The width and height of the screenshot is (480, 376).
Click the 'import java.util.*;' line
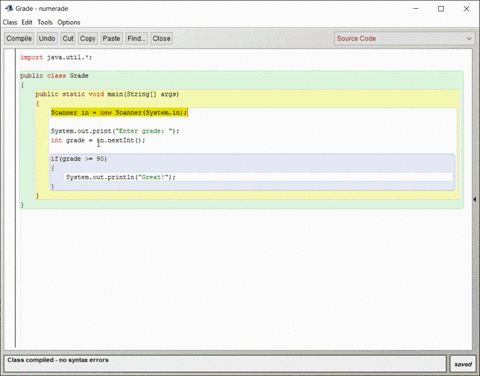coord(56,57)
